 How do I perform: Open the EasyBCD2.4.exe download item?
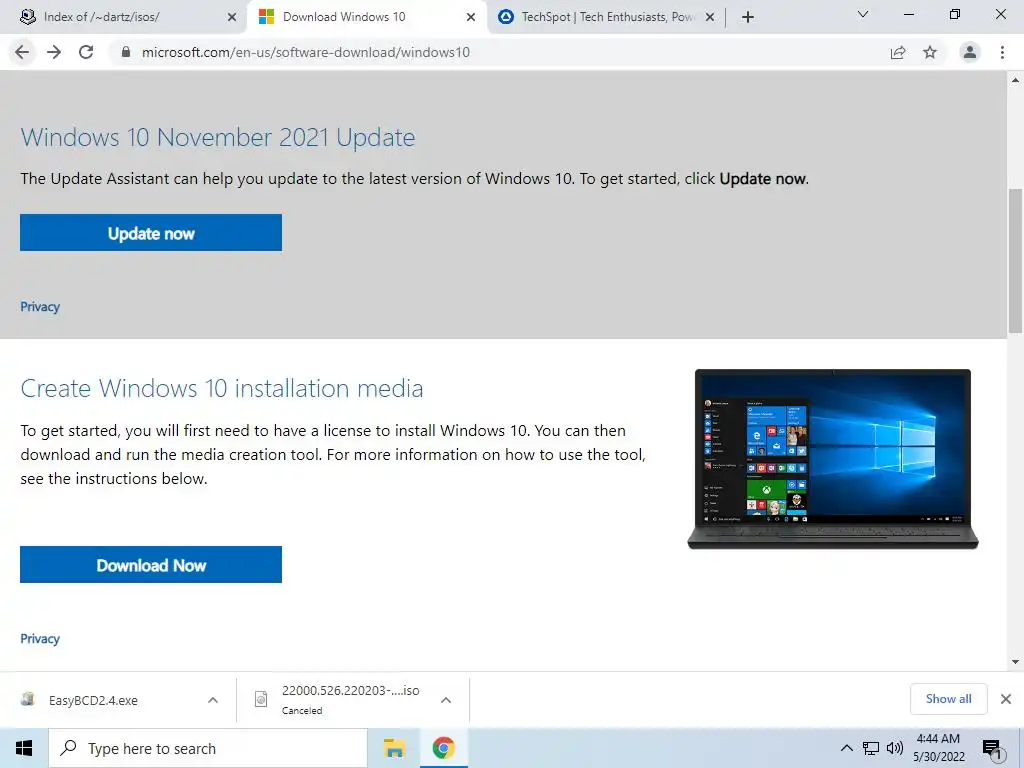[92, 700]
